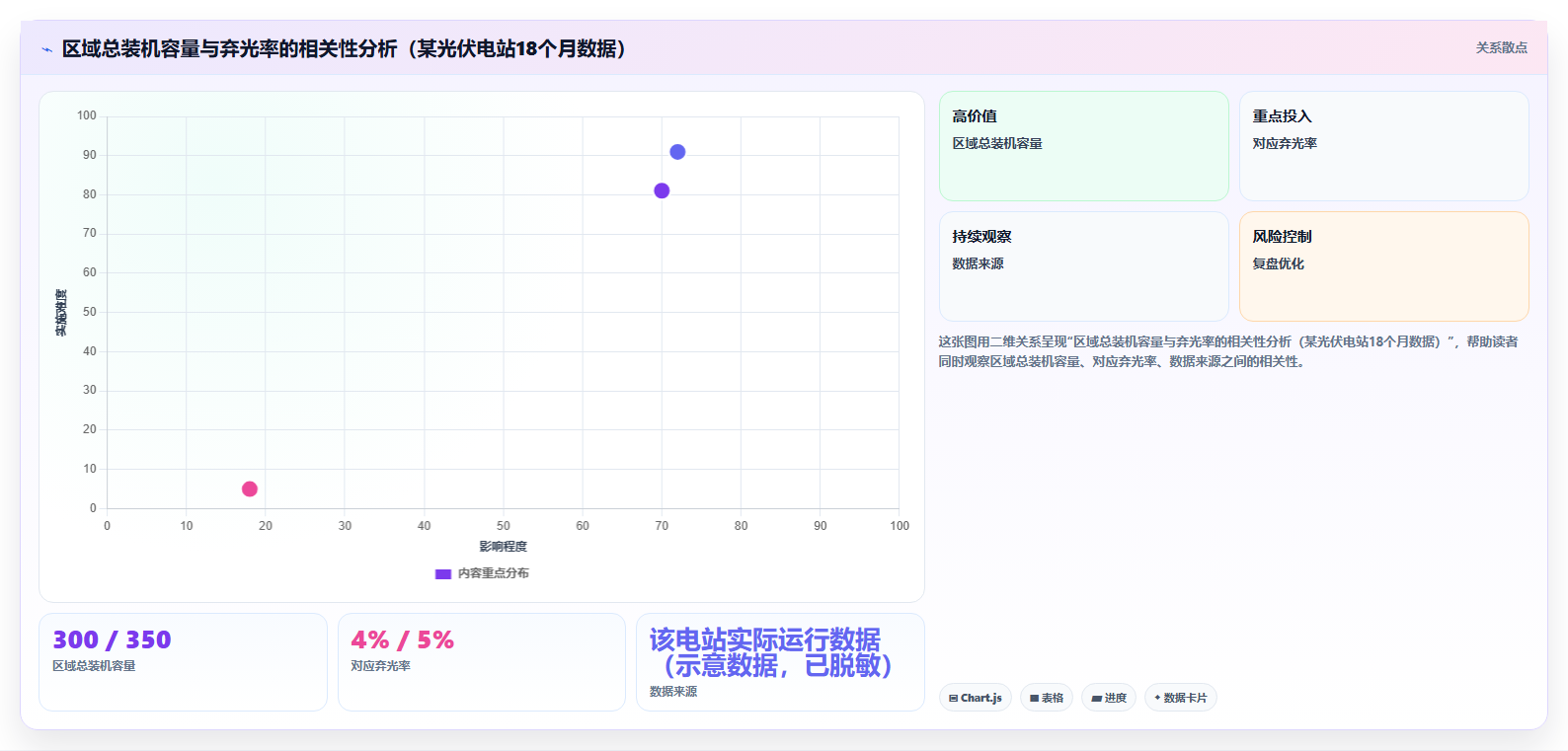Screen dimensions: 1568x751
Task: Click the 数据来源 label under the station text
Action: 673,692
